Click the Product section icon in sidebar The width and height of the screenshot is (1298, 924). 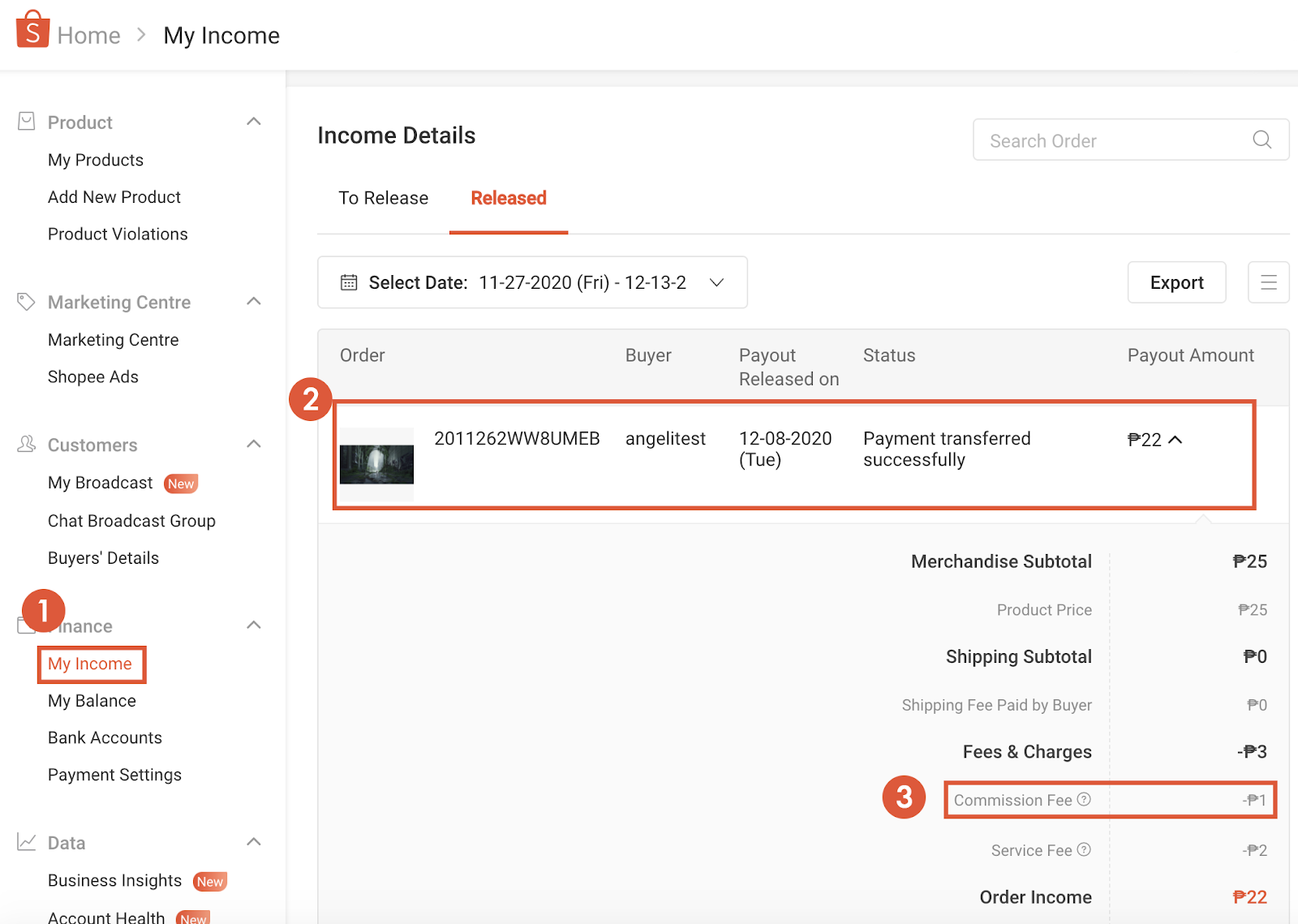[x=26, y=120]
